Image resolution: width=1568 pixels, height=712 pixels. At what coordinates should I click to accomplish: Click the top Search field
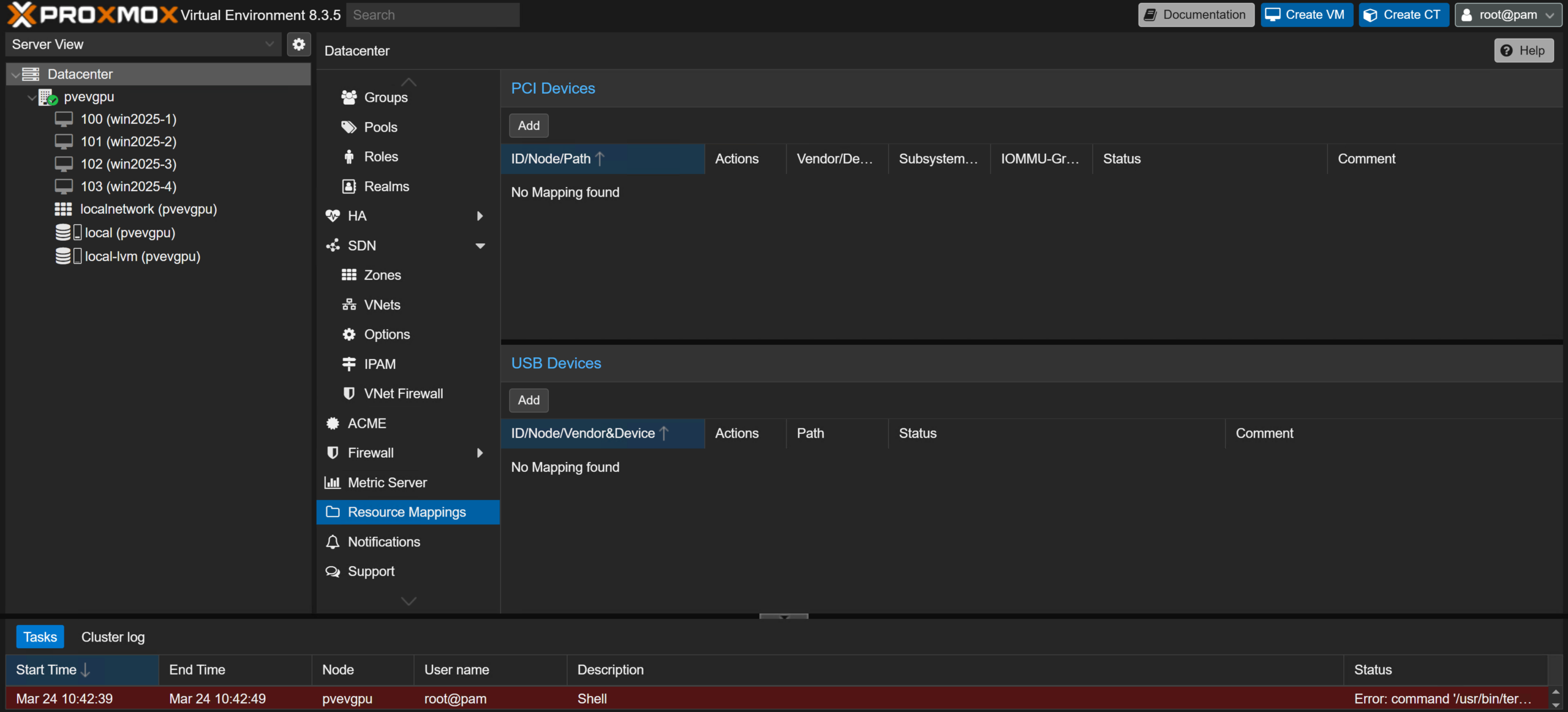[433, 15]
